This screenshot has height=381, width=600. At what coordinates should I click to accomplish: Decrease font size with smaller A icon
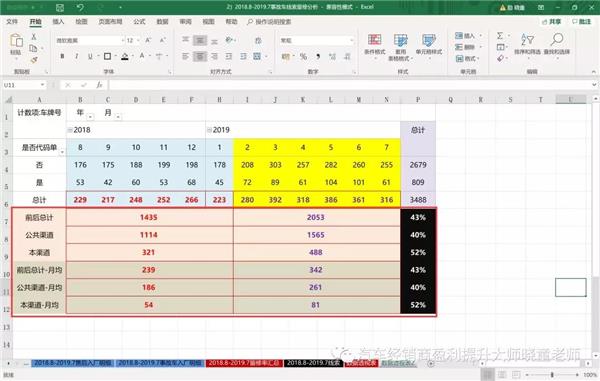(162, 40)
